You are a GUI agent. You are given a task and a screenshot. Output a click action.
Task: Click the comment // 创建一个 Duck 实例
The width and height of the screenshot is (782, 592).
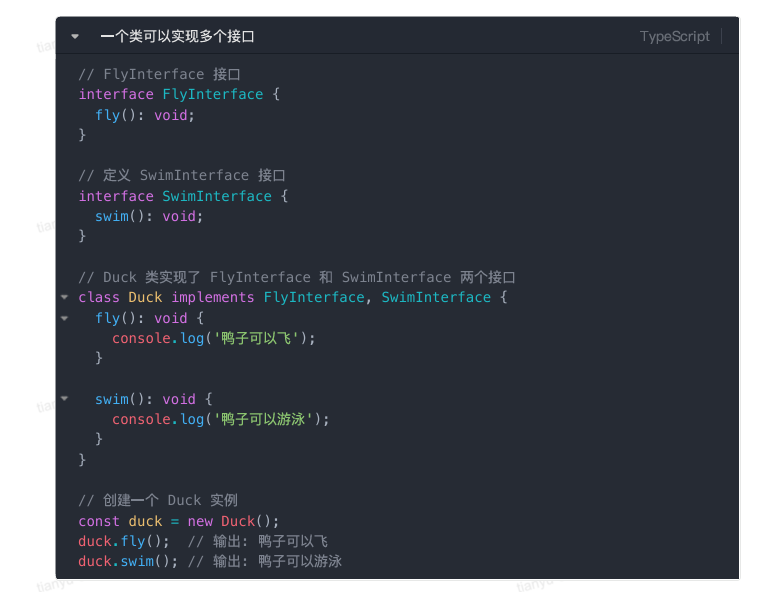click(x=158, y=500)
